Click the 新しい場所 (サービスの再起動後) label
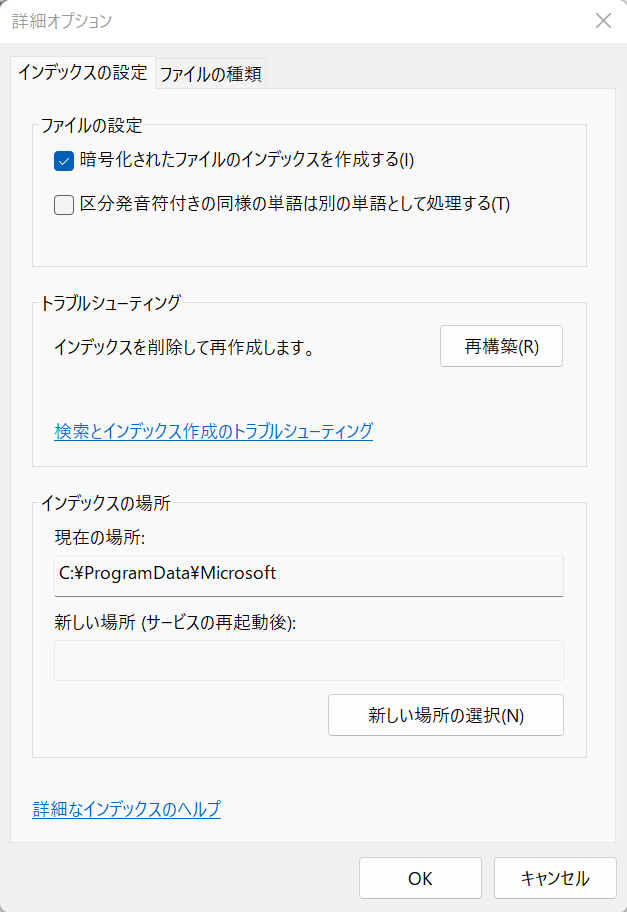This screenshot has width=627, height=912. click(175, 622)
